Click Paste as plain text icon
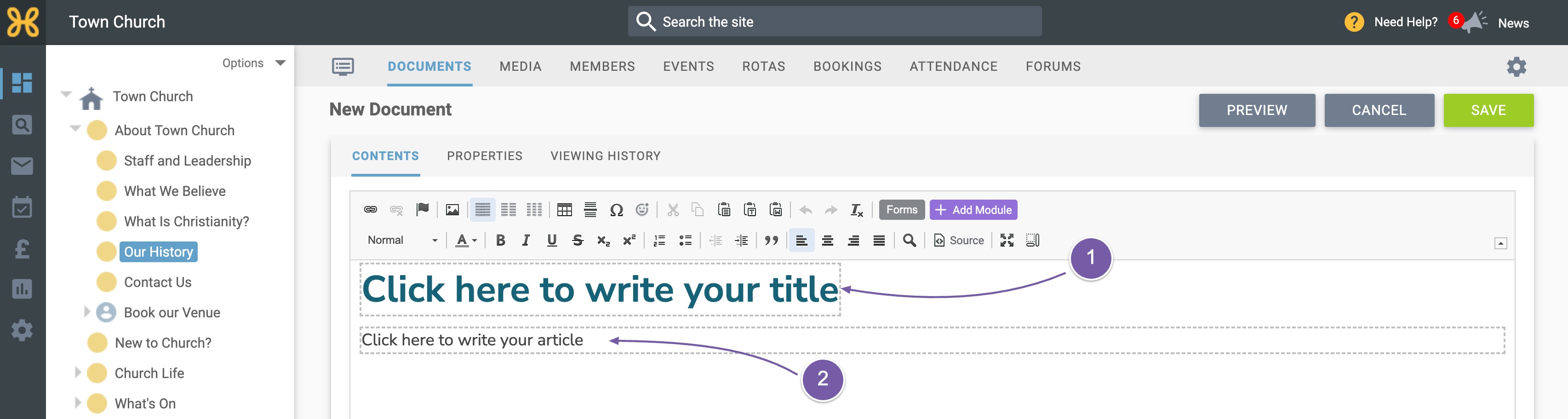The height and width of the screenshot is (419, 1568). pyautogui.click(x=750, y=210)
